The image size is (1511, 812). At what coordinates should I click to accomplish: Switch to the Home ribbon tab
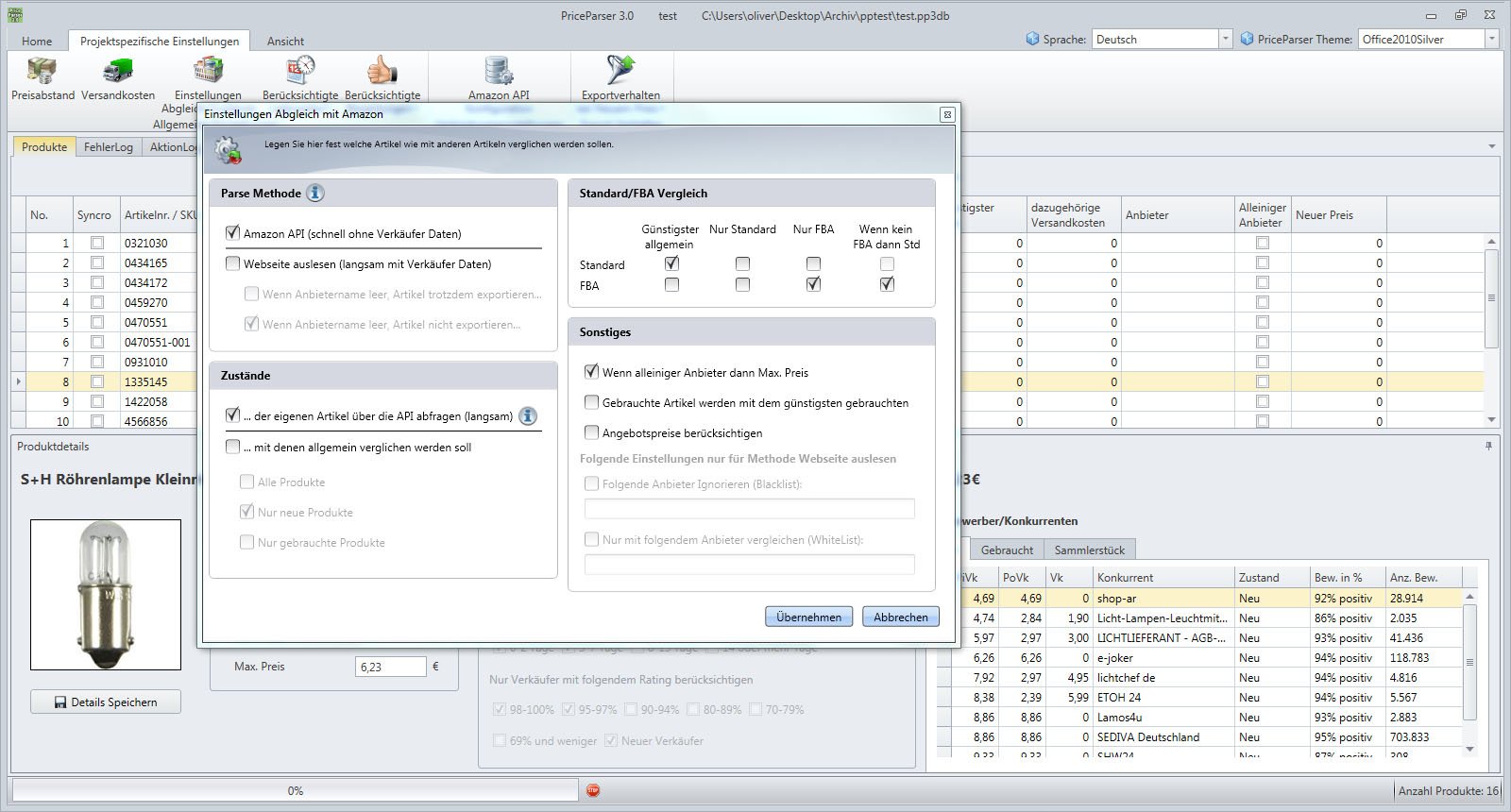pyautogui.click(x=37, y=41)
